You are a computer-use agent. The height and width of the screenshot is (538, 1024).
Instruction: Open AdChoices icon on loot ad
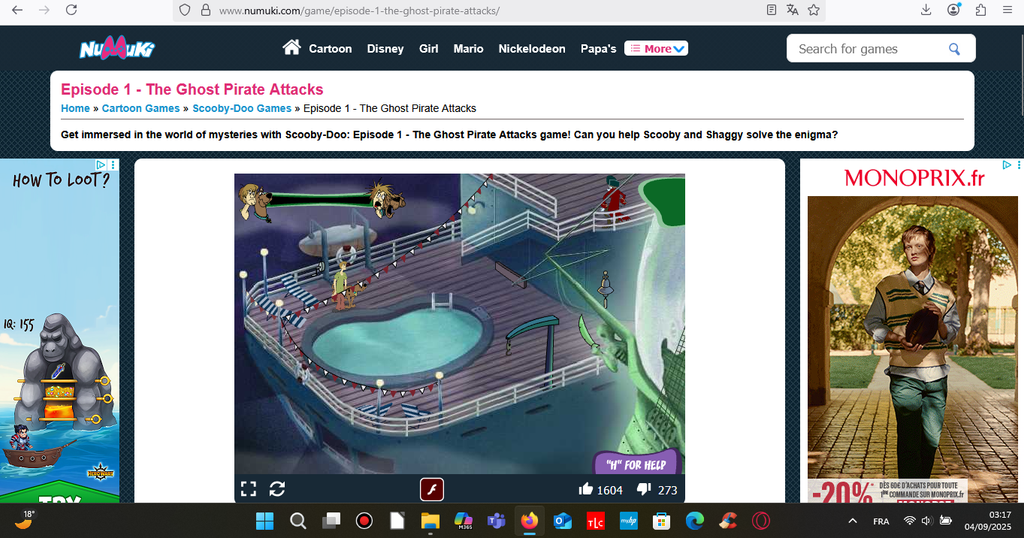click(x=100, y=165)
